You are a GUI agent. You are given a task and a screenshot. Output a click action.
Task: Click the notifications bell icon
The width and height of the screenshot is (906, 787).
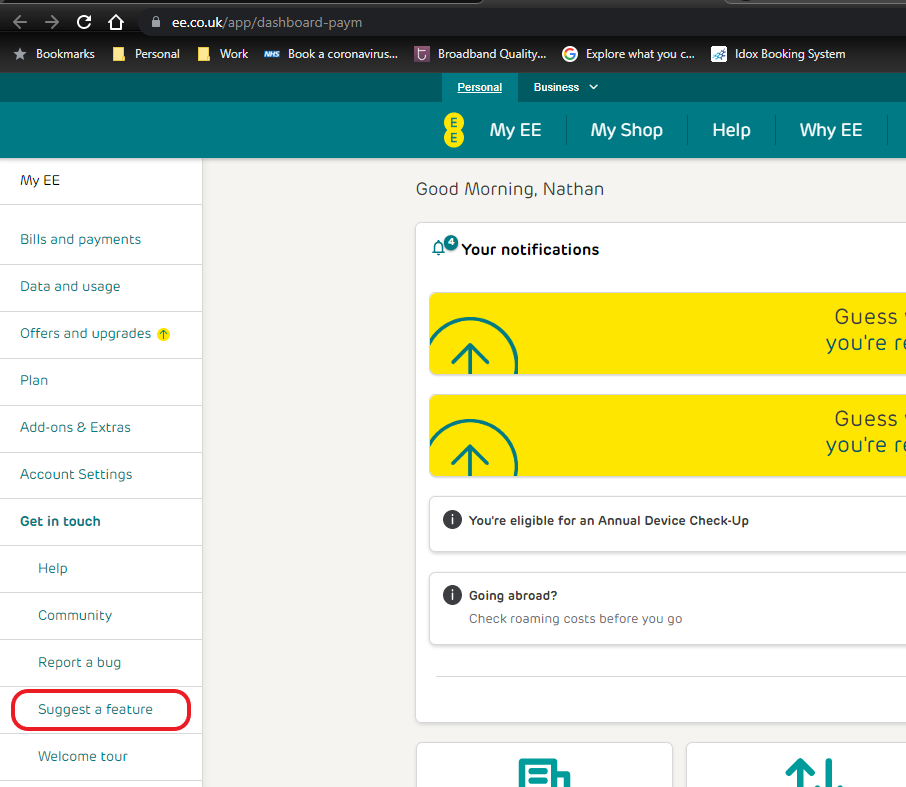(438, 248)
